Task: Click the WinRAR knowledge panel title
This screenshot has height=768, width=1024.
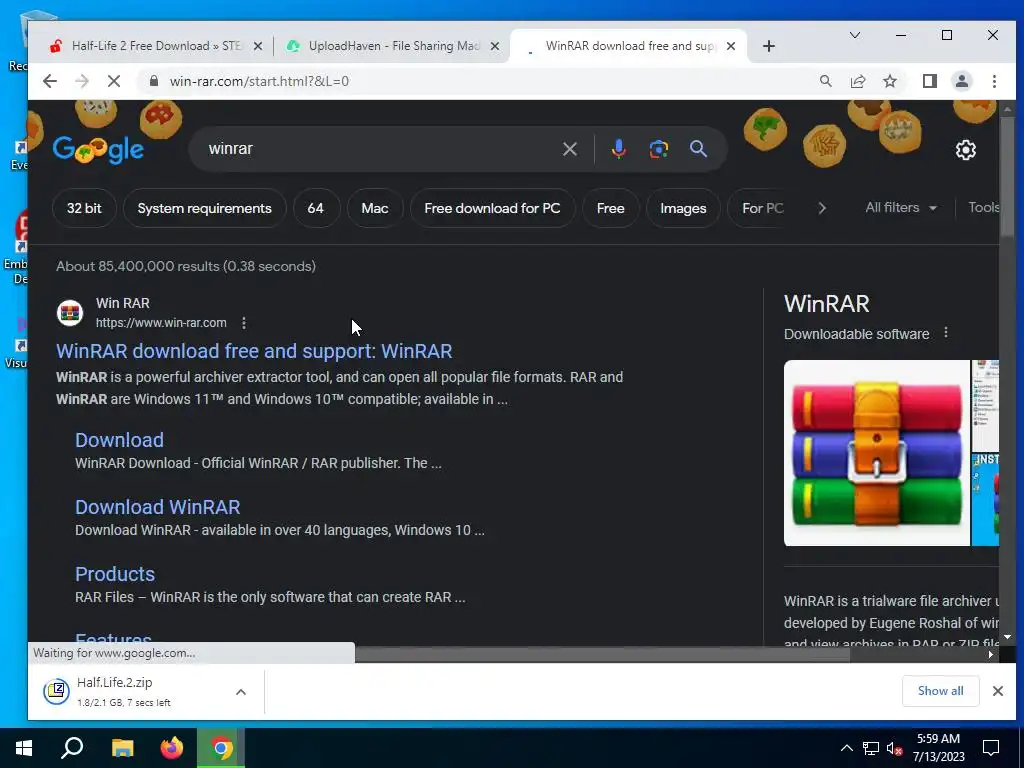Action: (x=827, y=304)
